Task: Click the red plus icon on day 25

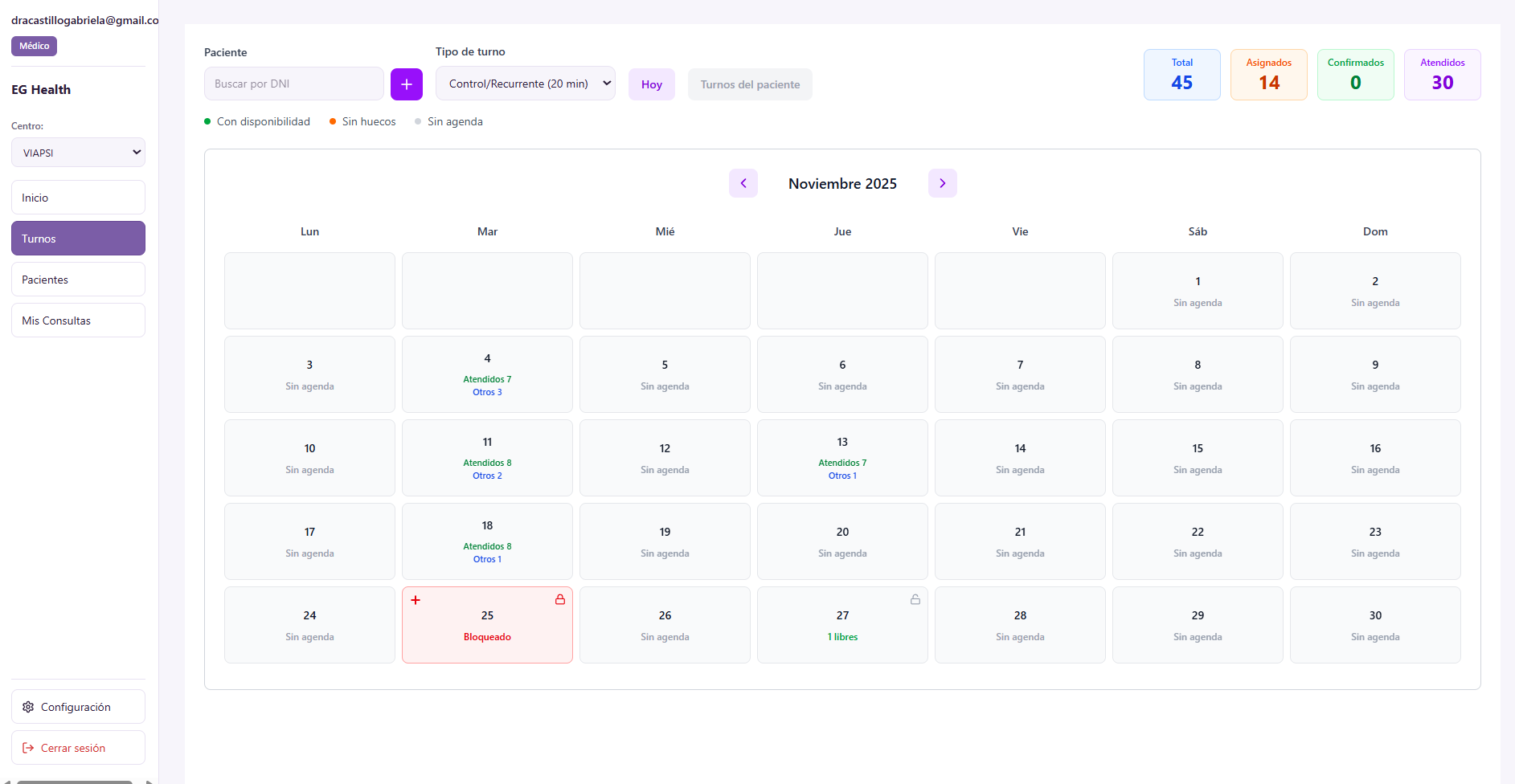Action: click(x=415, y=598)
